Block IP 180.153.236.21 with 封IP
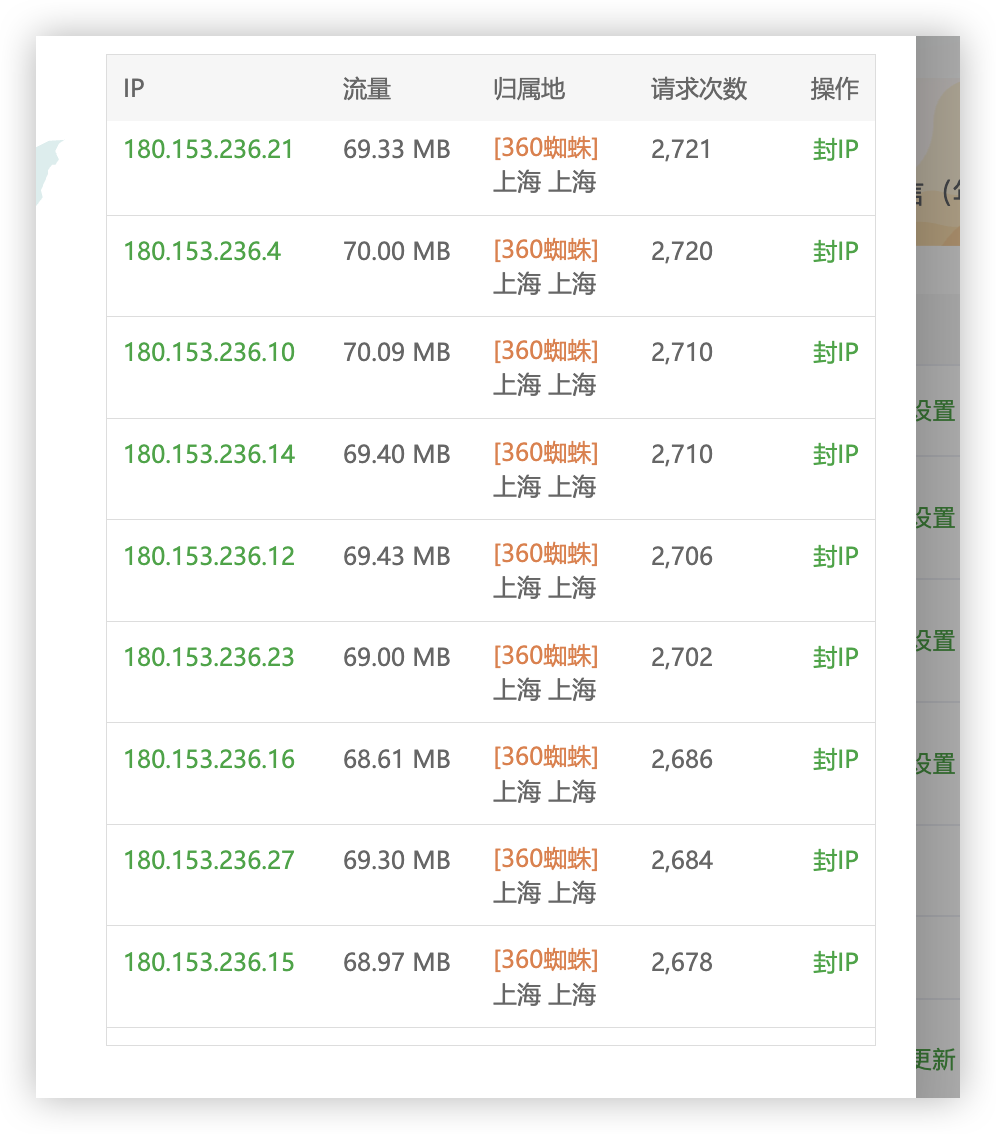Image resolution: width=996 pixels, height=1134 pixels. point(835,150)
